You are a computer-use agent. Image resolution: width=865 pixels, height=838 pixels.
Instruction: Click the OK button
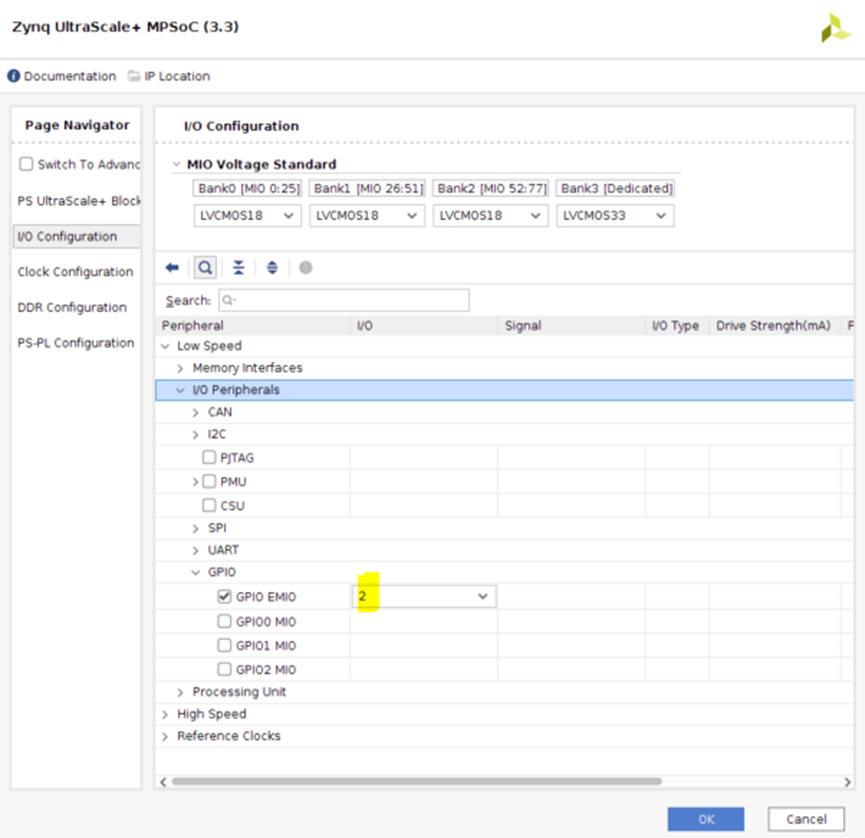tap(706, 819)
